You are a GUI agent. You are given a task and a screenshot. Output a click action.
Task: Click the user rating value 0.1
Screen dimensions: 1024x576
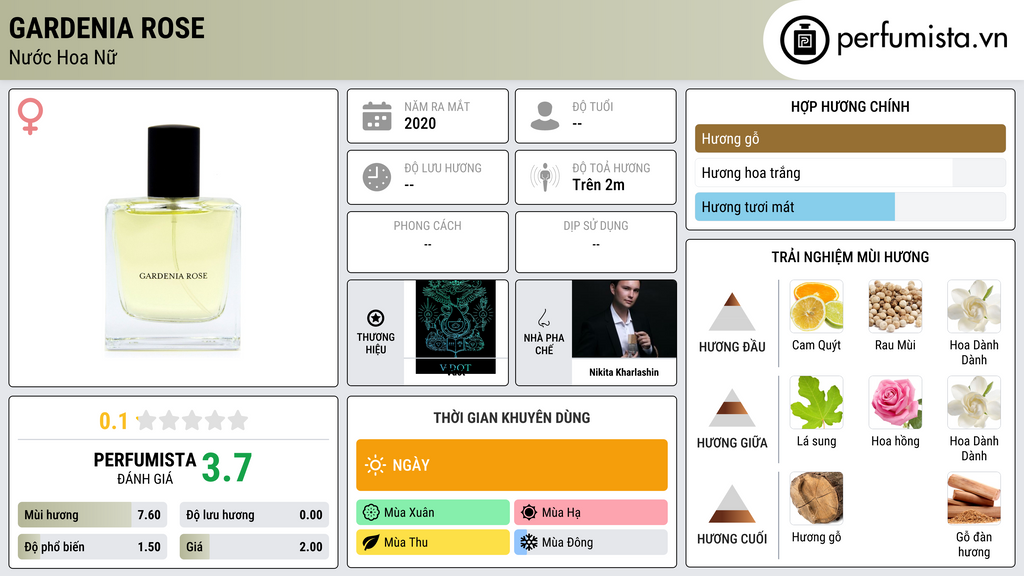point(113,421)
